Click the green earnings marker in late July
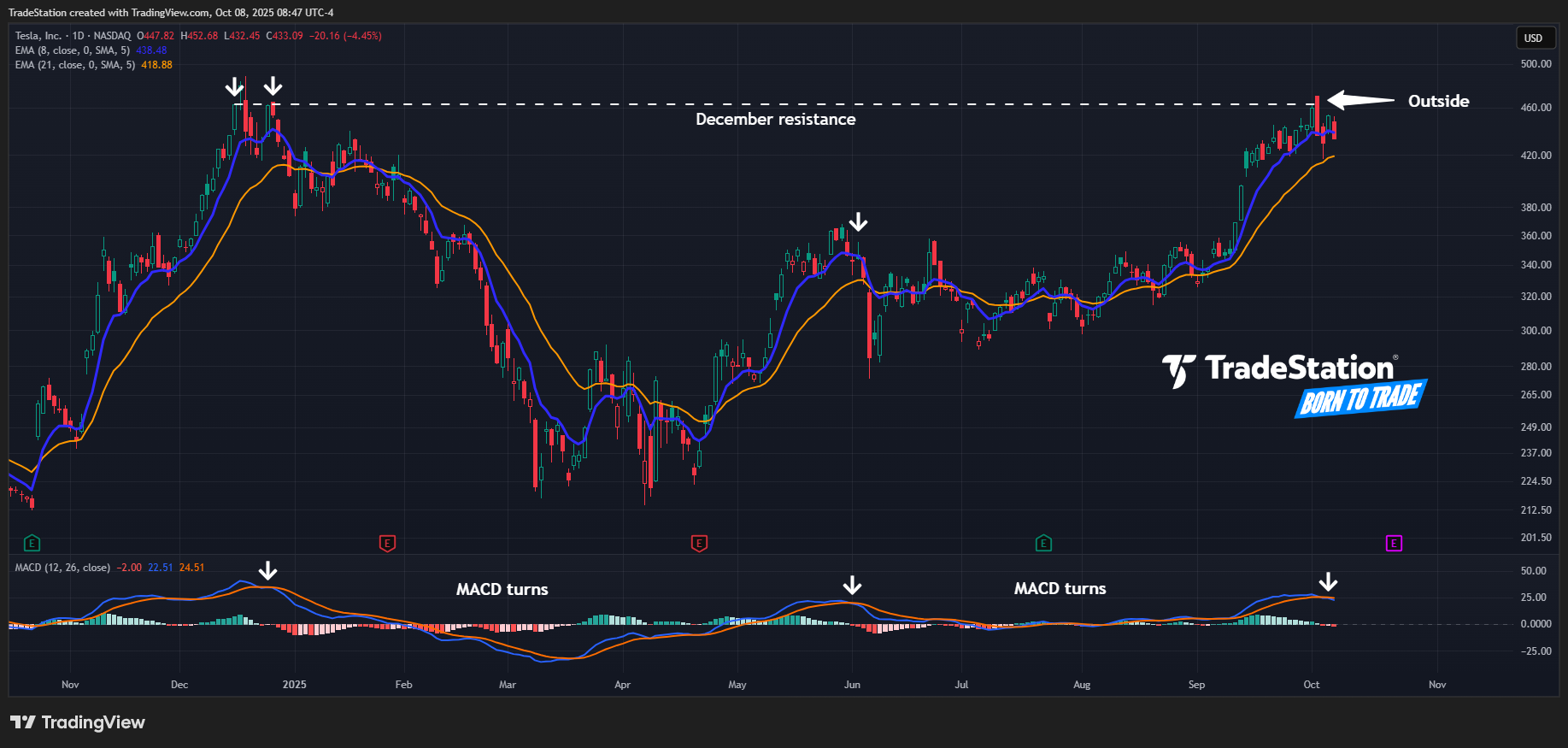The height and width of the screenshot is (748, 1568). point(1043,543)
